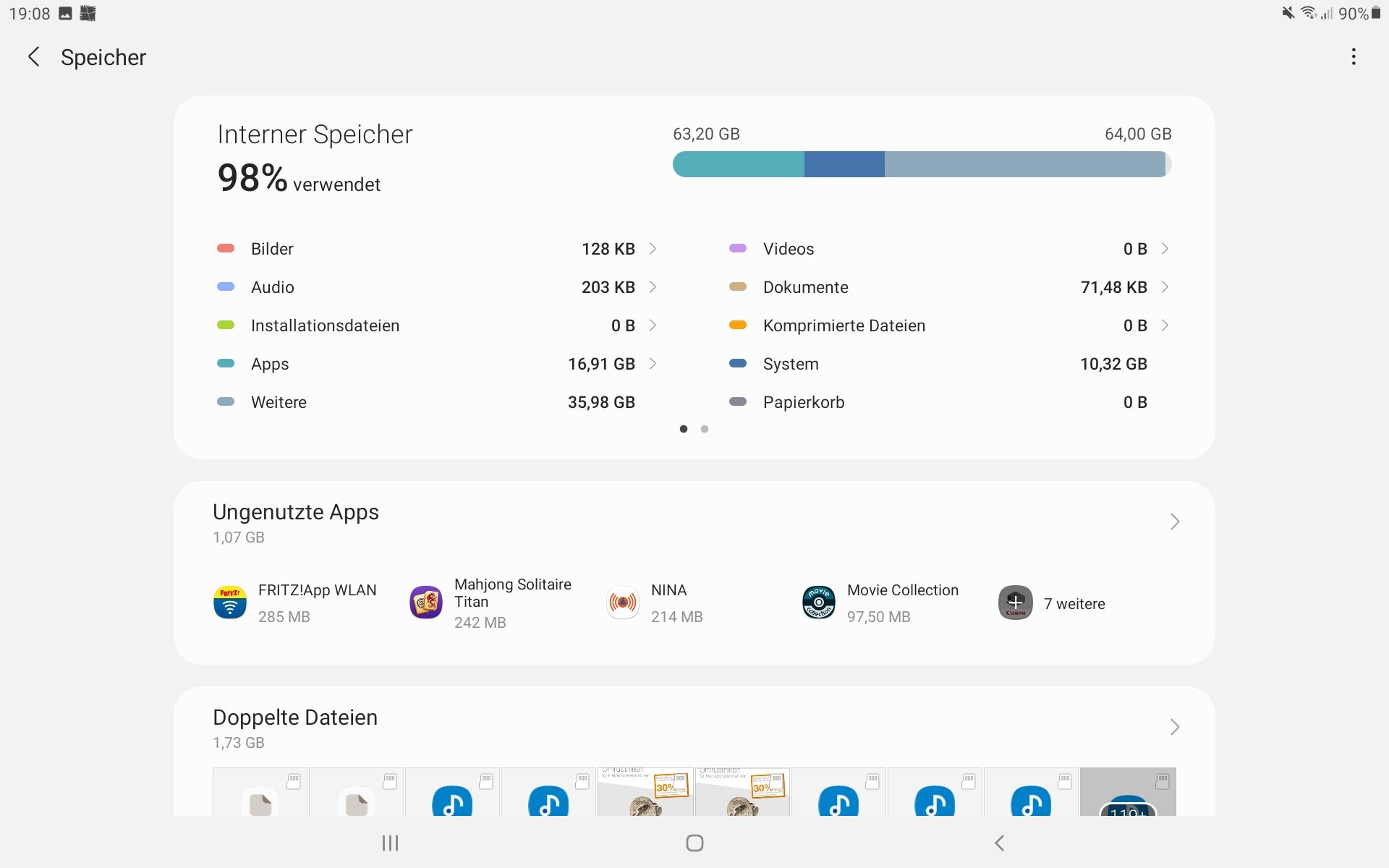Open recent apps via navigation bar
This screenshot has height=868, width=1389.
point(390,843)
